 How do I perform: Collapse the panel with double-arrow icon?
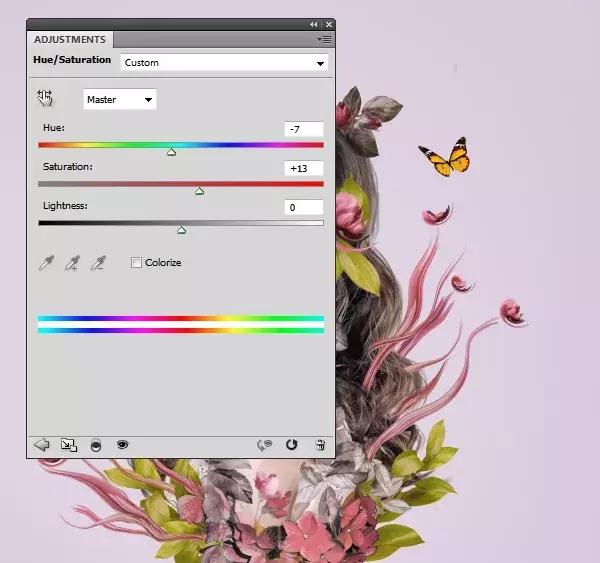313,24
